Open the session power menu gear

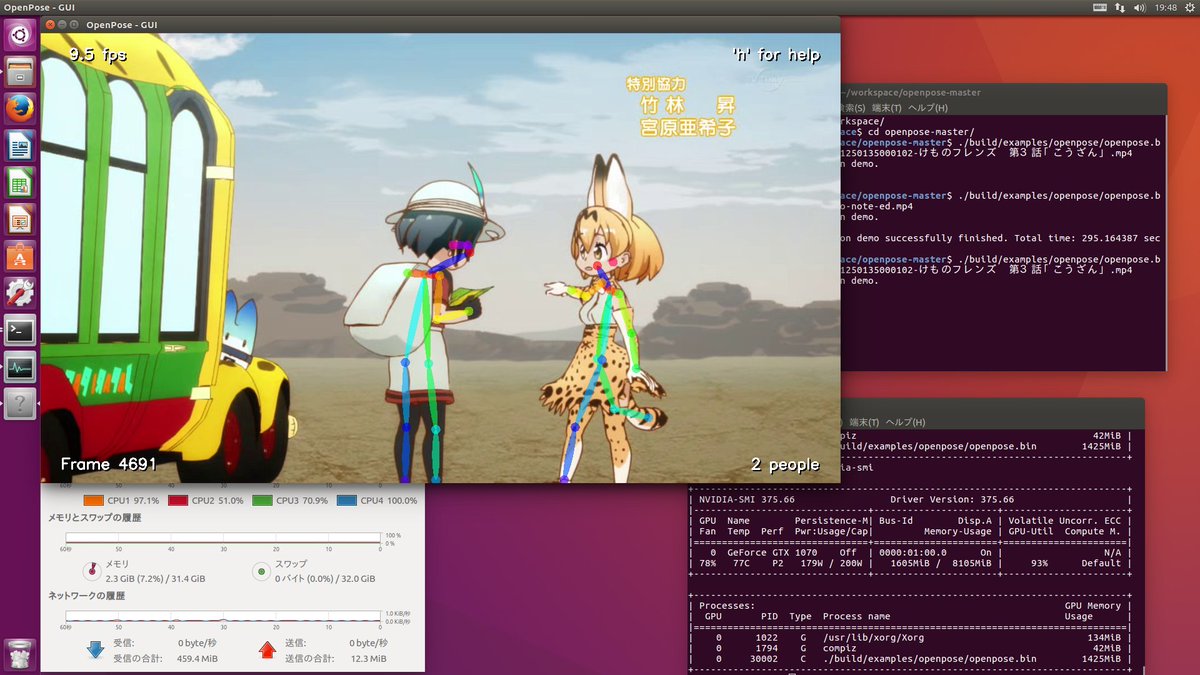1188,7
